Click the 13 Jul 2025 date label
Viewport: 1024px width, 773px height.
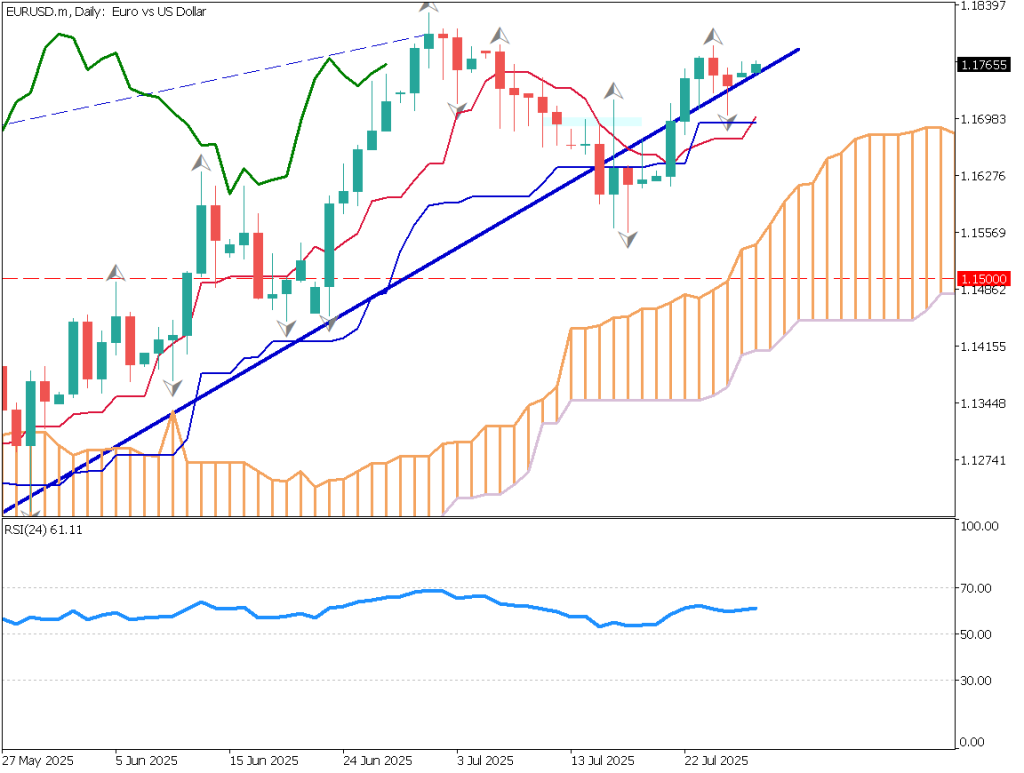coord(602,761)
